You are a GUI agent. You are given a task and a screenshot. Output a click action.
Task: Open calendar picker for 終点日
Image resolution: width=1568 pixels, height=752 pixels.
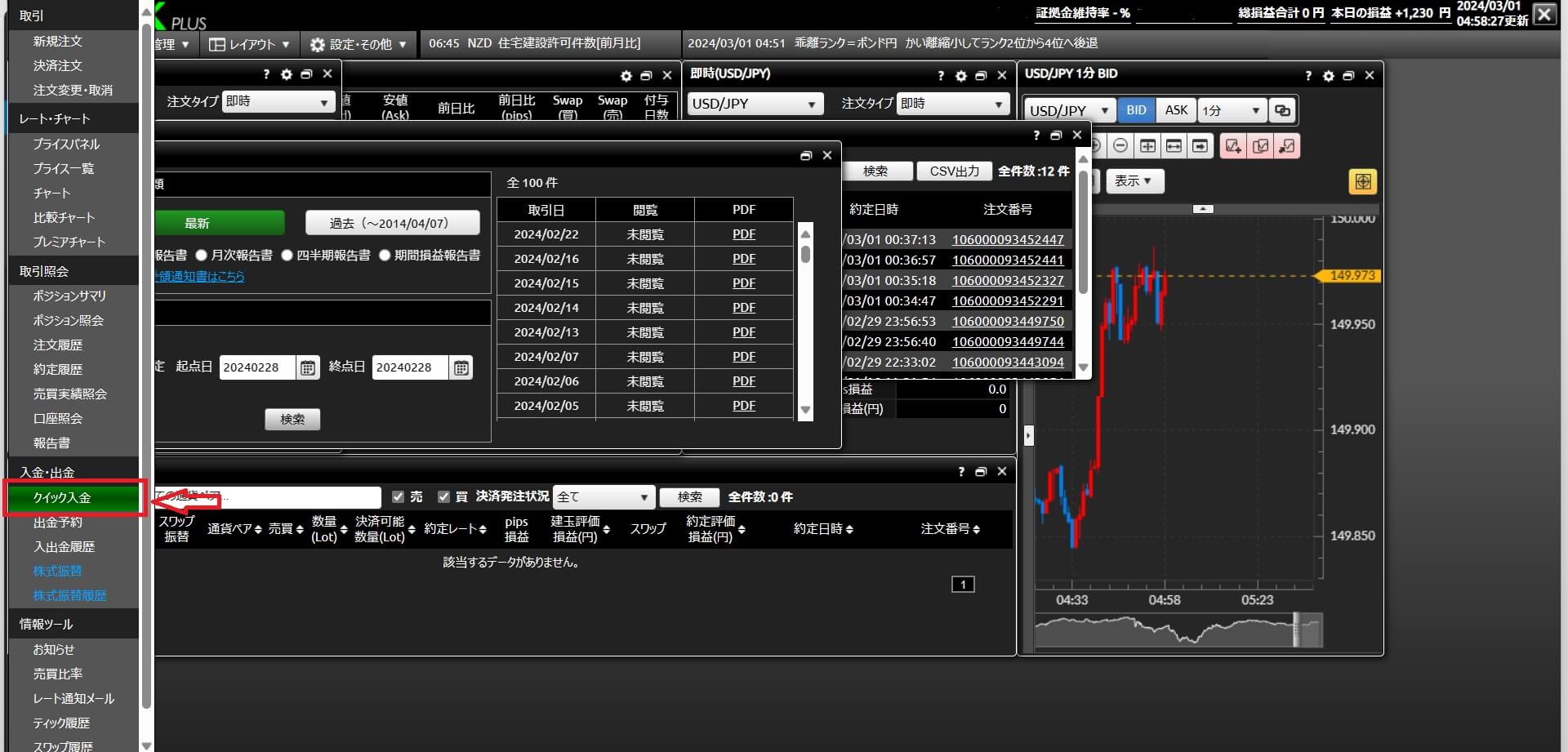pos(461,368)
